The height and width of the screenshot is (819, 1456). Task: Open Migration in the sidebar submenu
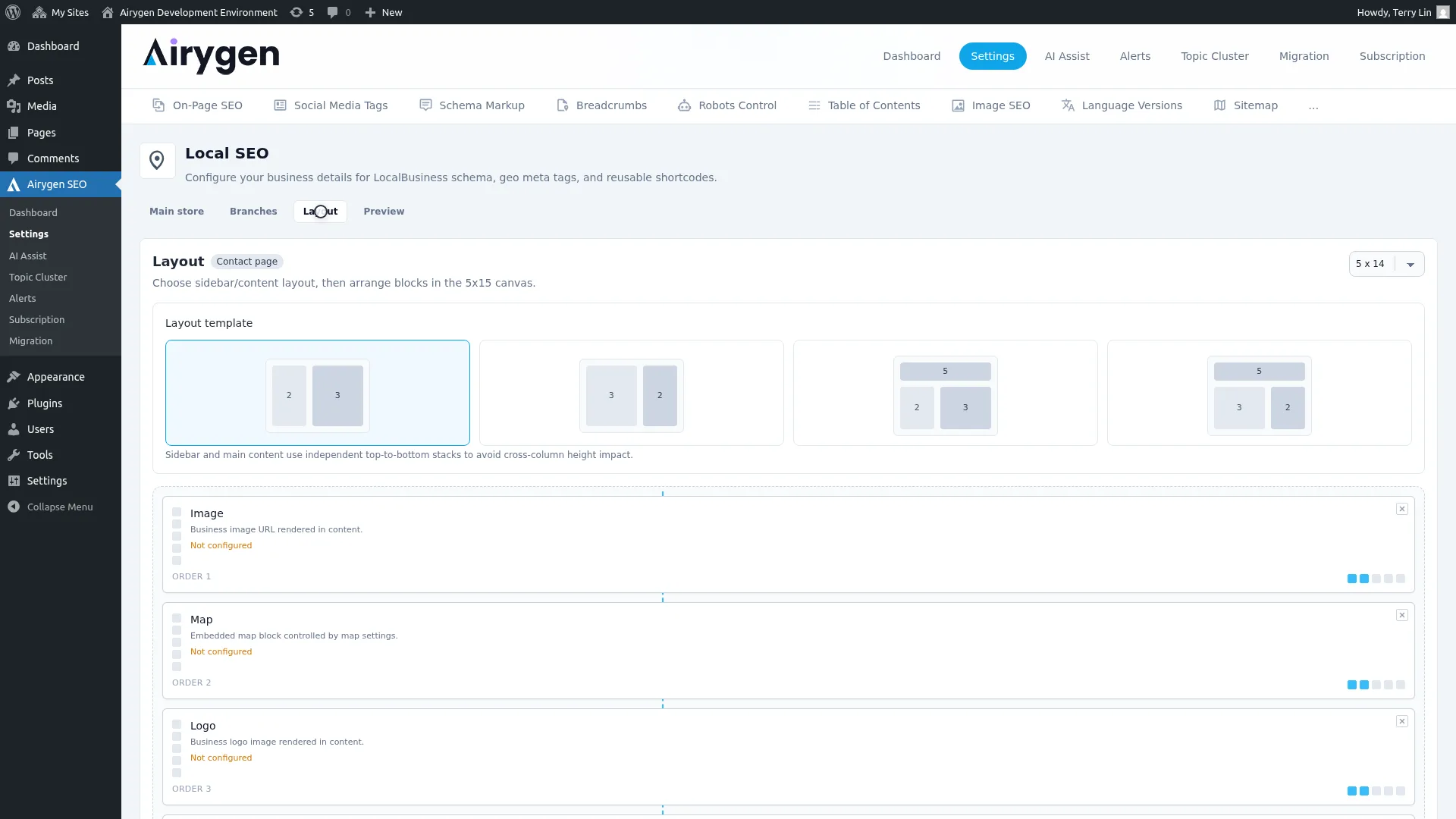pos(31,341)
